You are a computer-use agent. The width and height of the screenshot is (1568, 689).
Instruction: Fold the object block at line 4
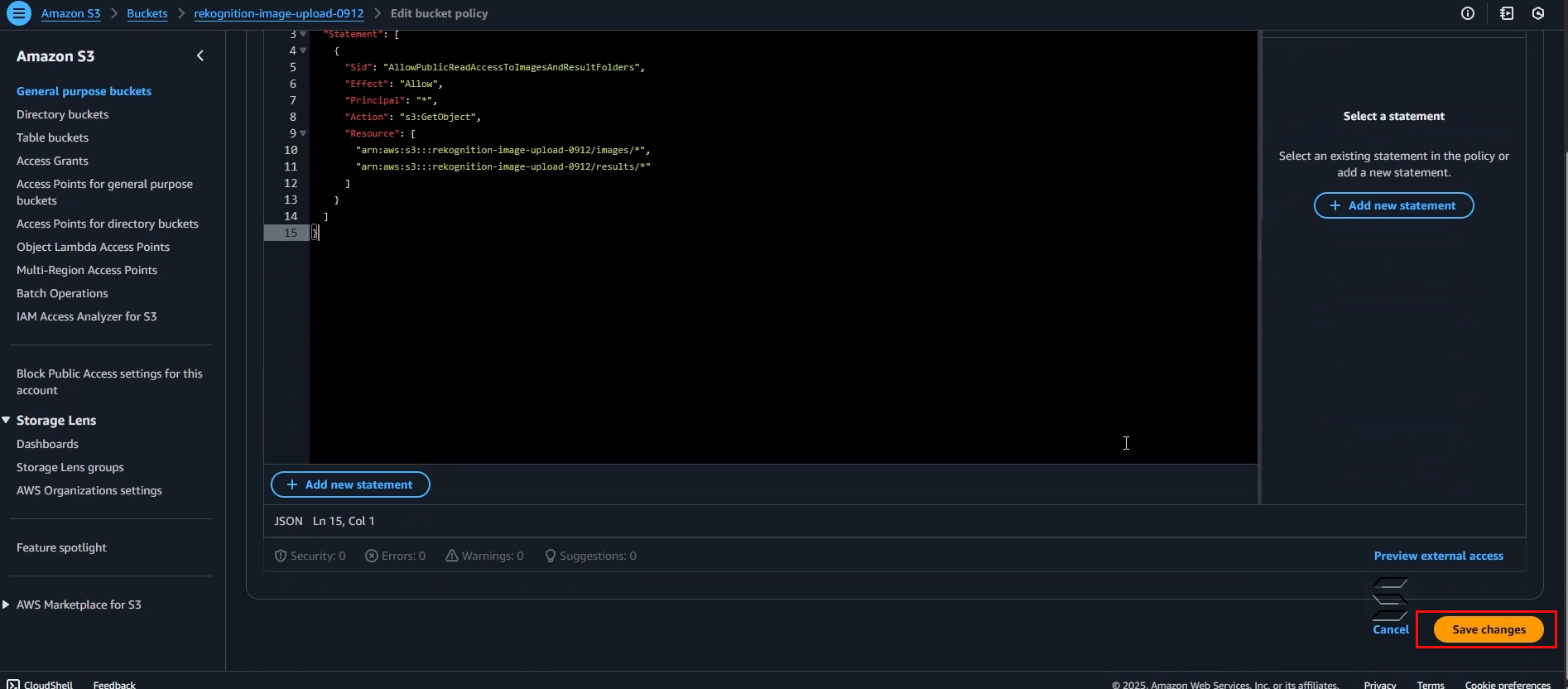point(303,51)
